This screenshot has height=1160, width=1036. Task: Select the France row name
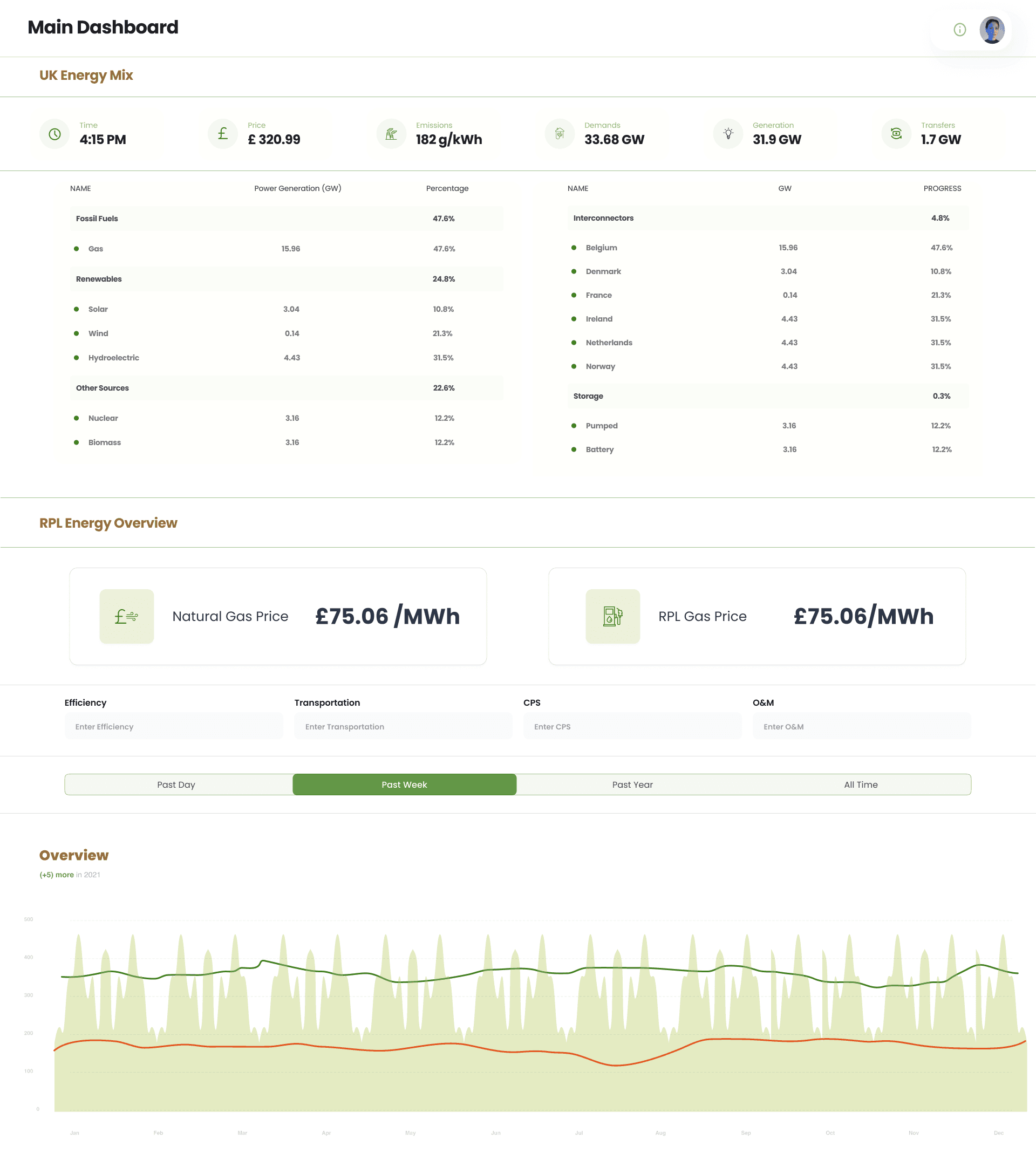(x=598, y=295)
